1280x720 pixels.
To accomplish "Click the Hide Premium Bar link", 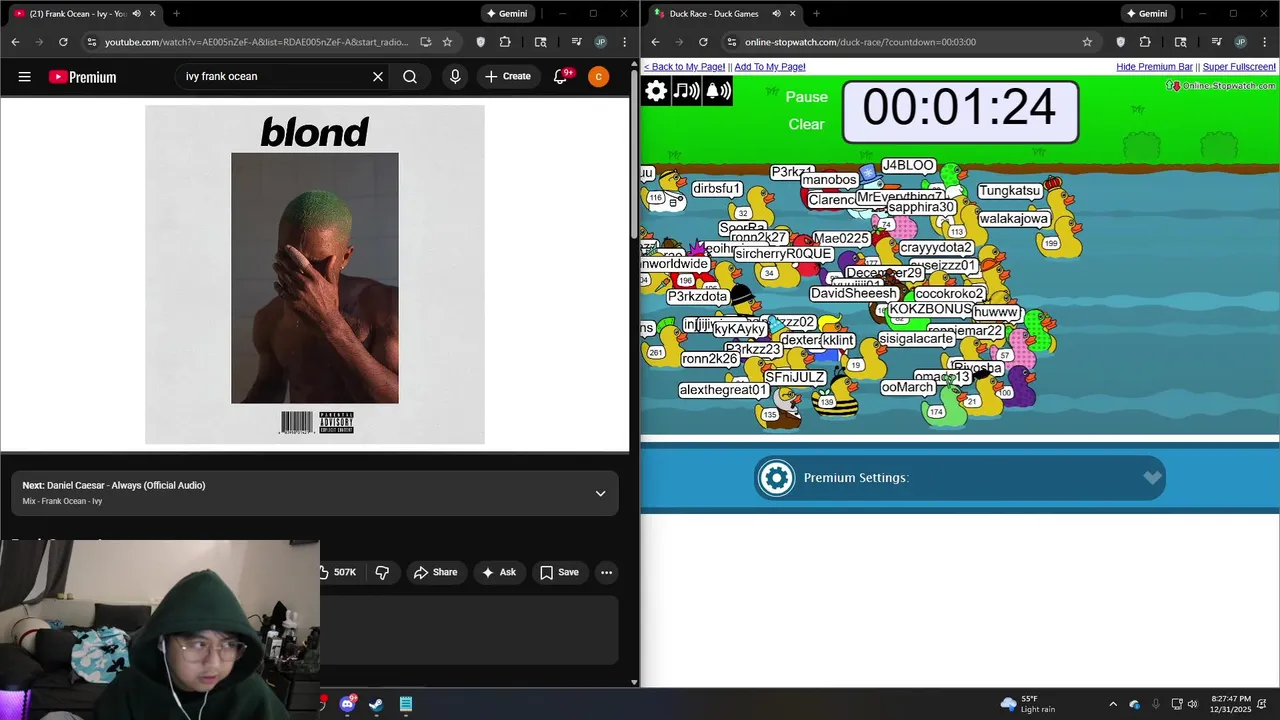I will 1154,66.
